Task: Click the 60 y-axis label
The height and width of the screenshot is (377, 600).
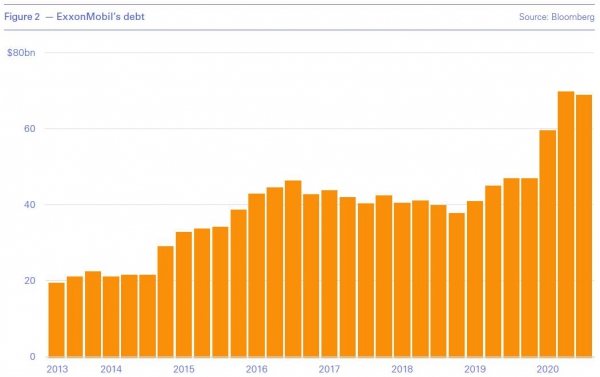Action: click(29, 129)
